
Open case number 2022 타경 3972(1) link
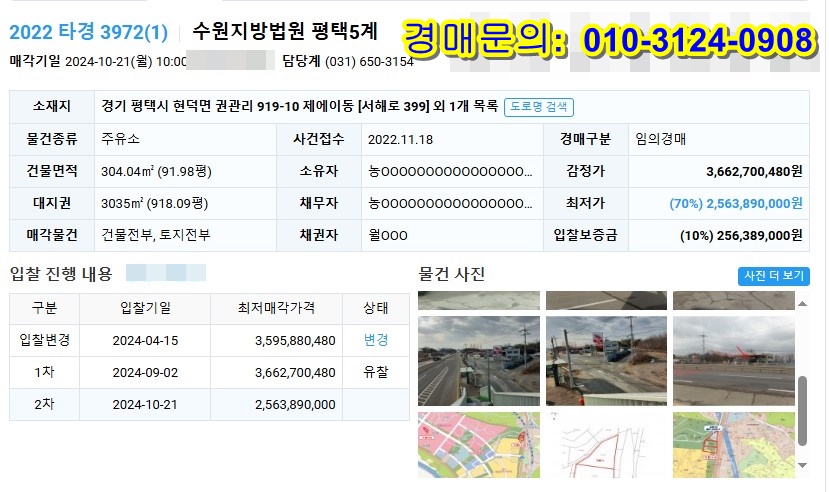pyautogui.click(x=88, y=32)
